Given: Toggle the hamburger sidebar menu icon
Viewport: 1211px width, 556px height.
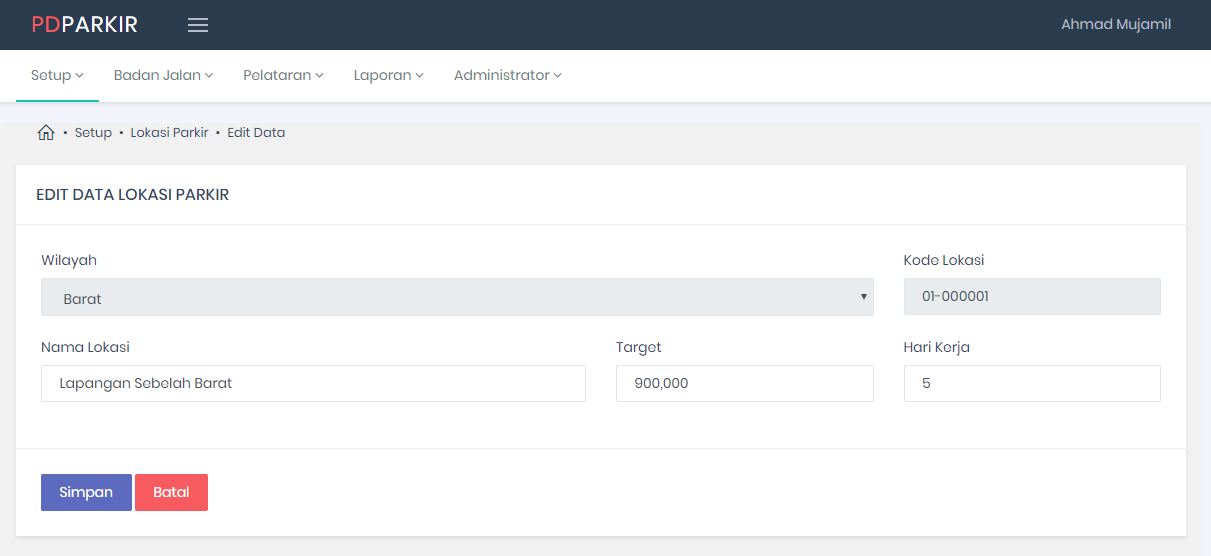Looking at the screenshot, I should pos(198,25).
